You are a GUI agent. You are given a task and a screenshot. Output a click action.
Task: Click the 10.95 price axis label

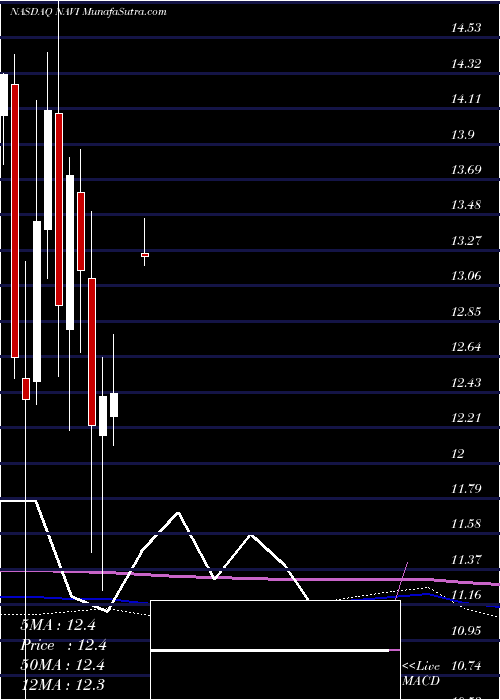pos(466,631)
